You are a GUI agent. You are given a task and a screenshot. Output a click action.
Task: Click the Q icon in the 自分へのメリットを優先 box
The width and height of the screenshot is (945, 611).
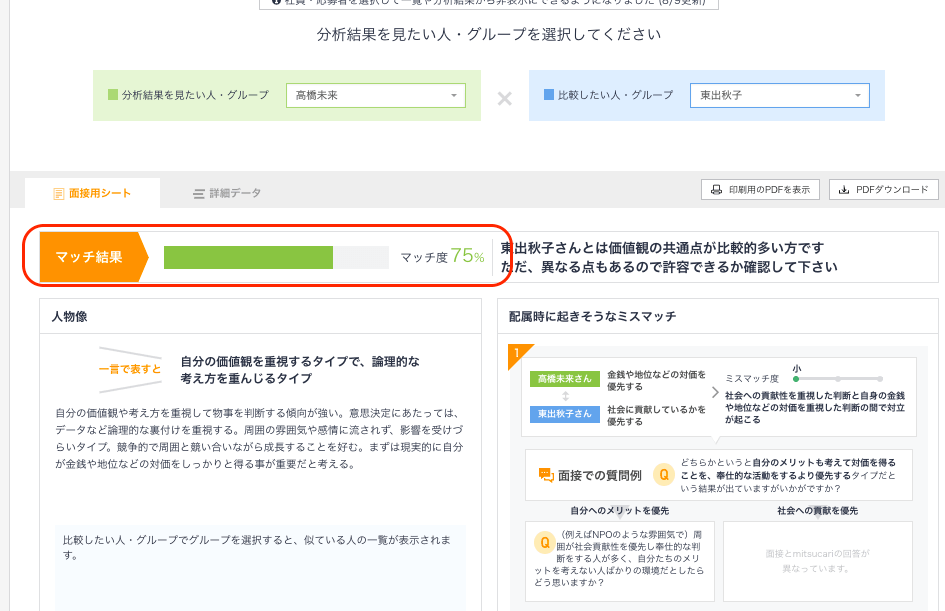point(545,543)
